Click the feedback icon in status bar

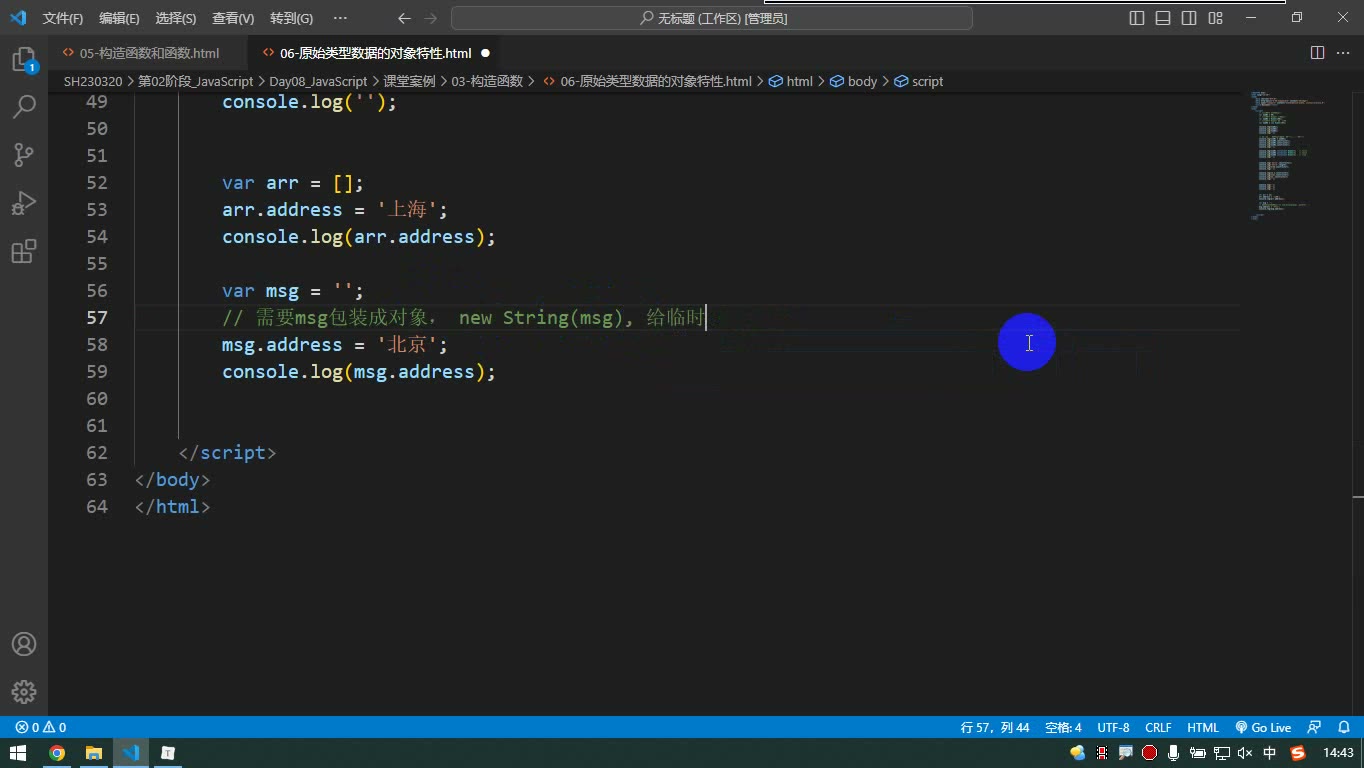click(x=1315, y=727)
